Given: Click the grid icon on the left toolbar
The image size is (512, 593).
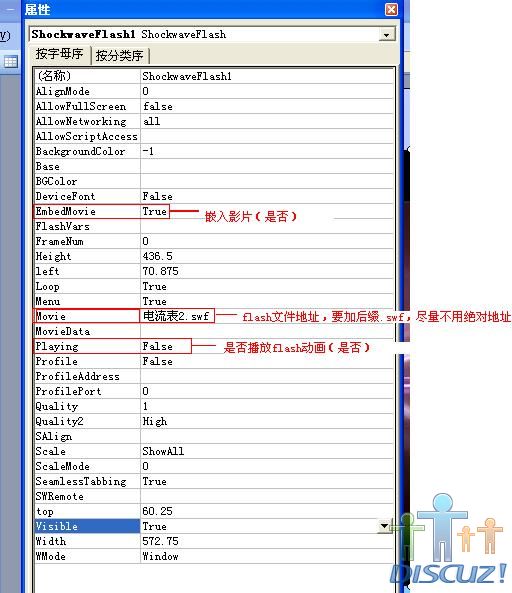Looking at the screenshot, I should point(11,61).
